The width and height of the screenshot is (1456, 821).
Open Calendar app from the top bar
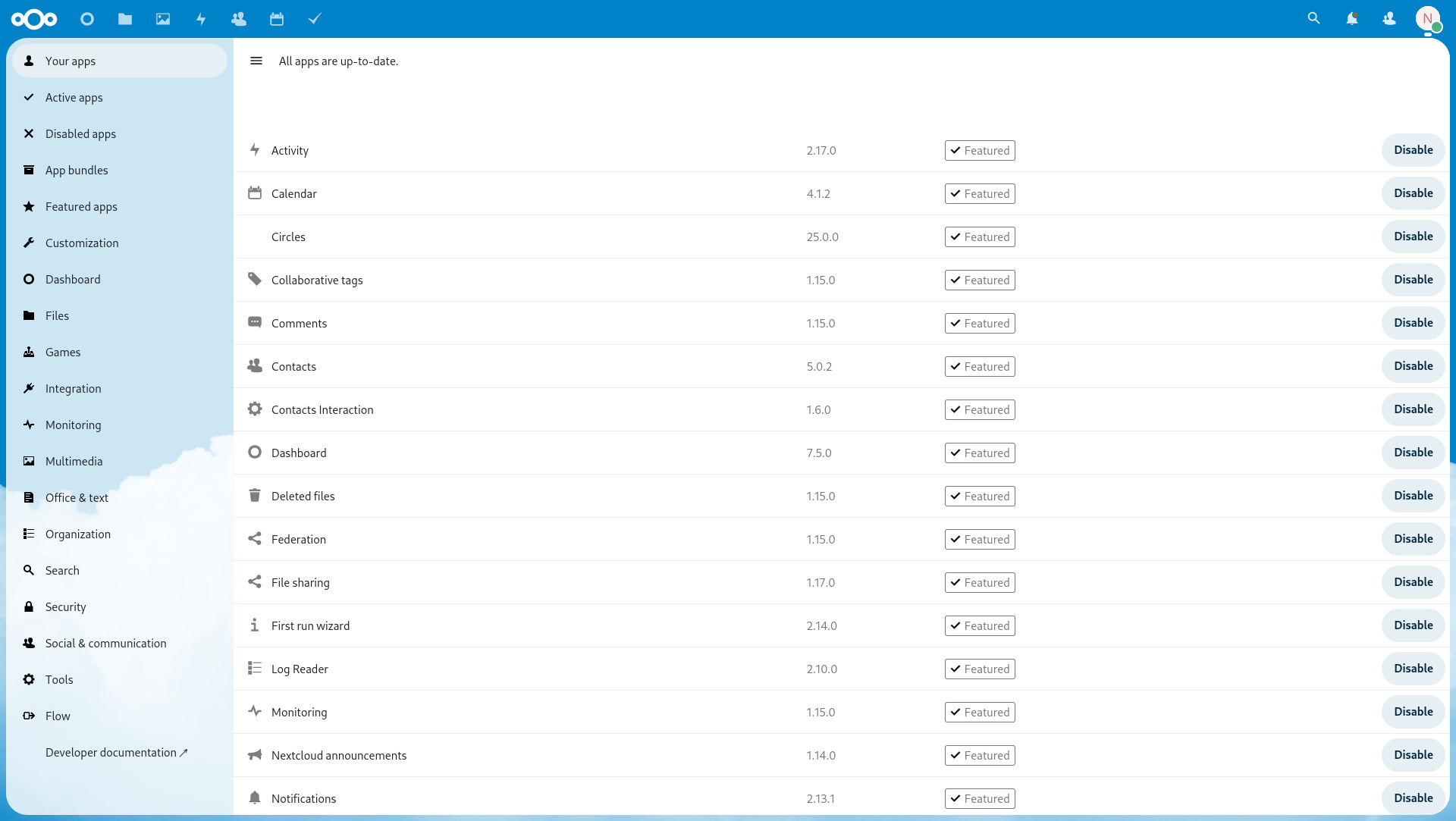click(277, 19)
